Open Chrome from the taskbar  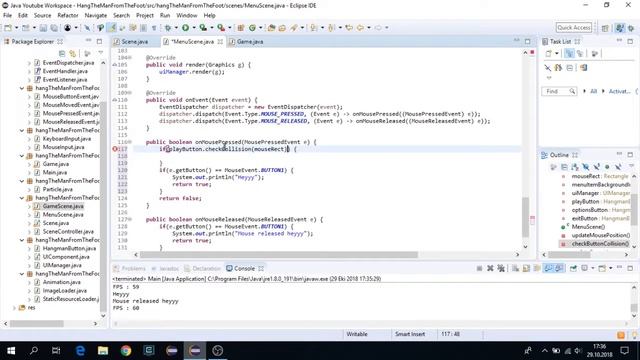click(126, 351)
